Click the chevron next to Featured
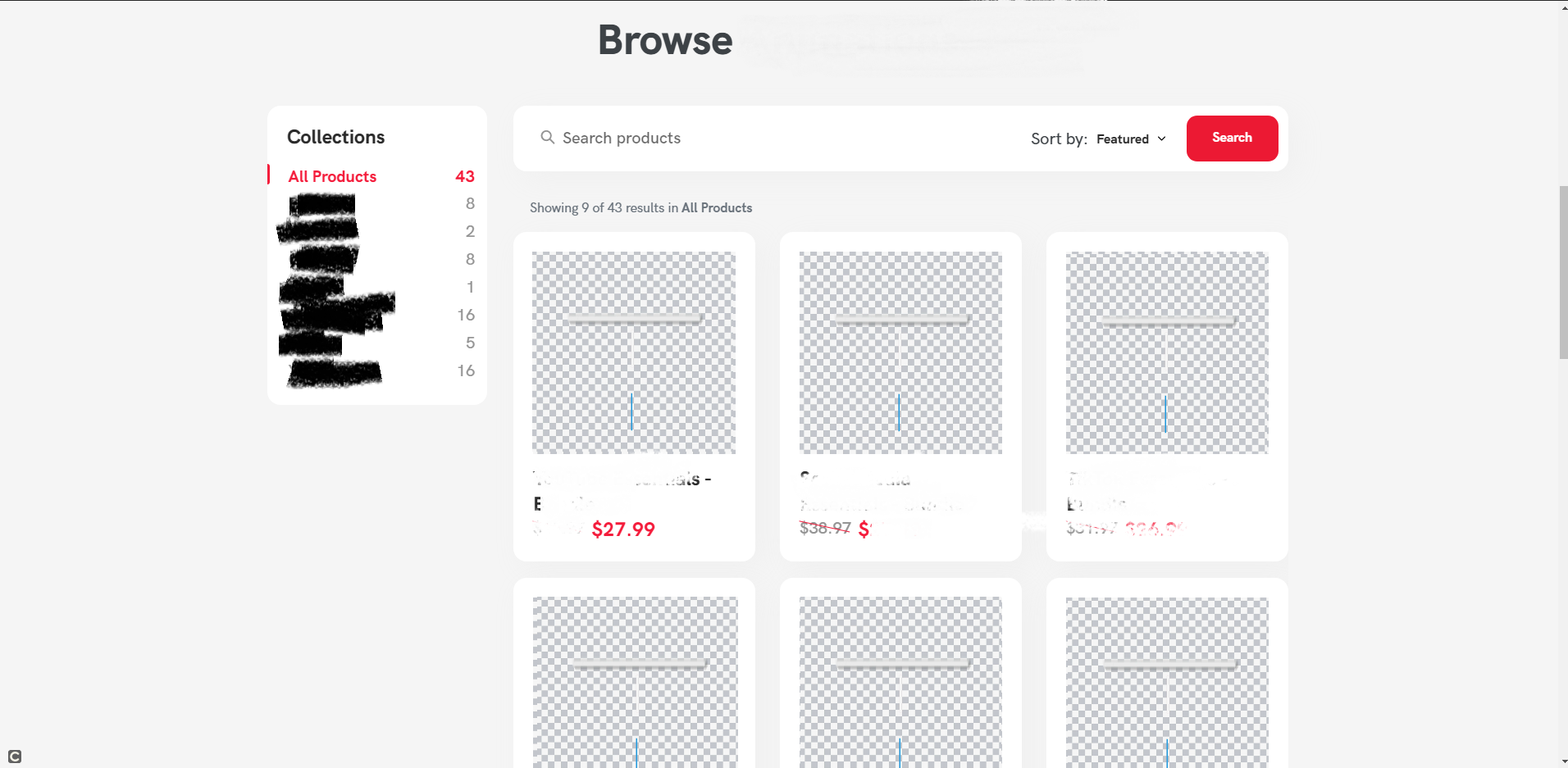1568x768 pixels. point(1161,139)
